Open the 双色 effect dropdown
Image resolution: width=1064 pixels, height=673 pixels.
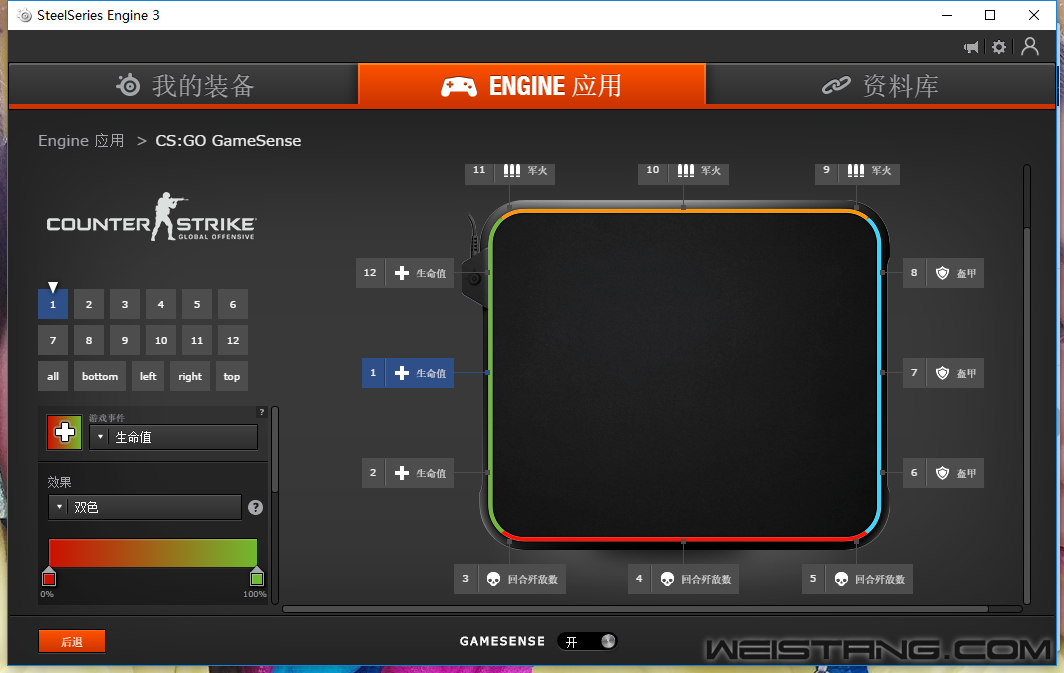[x=145, y=507]
